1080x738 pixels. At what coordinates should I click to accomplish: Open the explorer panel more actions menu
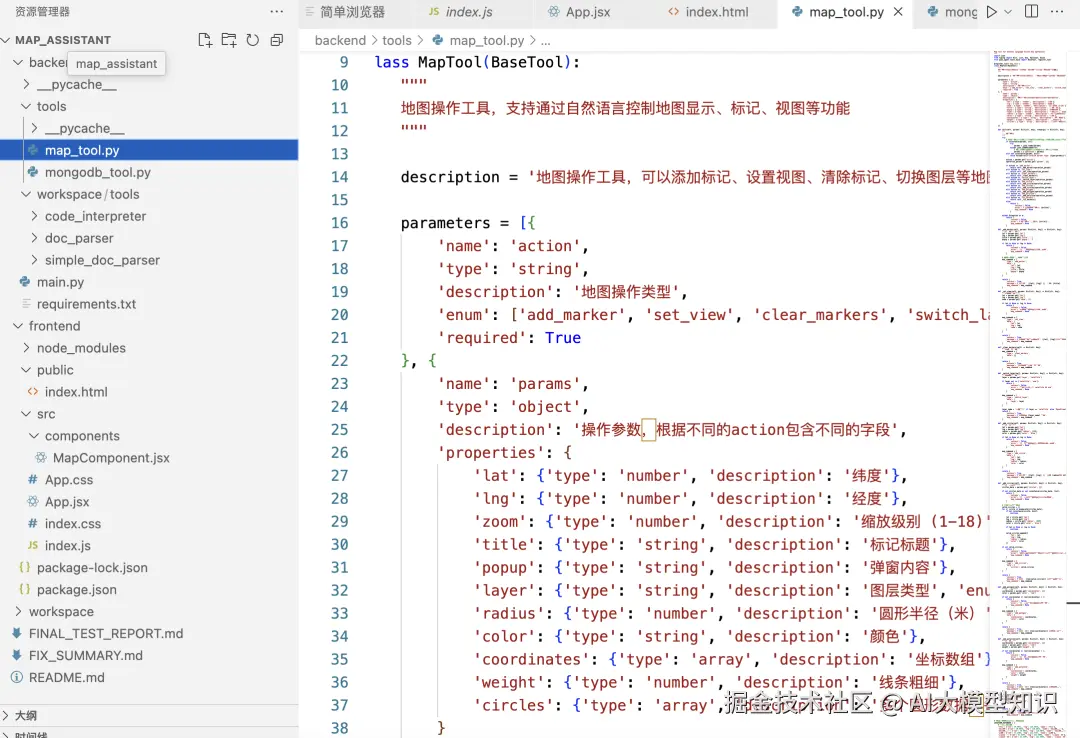tap(277, 12)
